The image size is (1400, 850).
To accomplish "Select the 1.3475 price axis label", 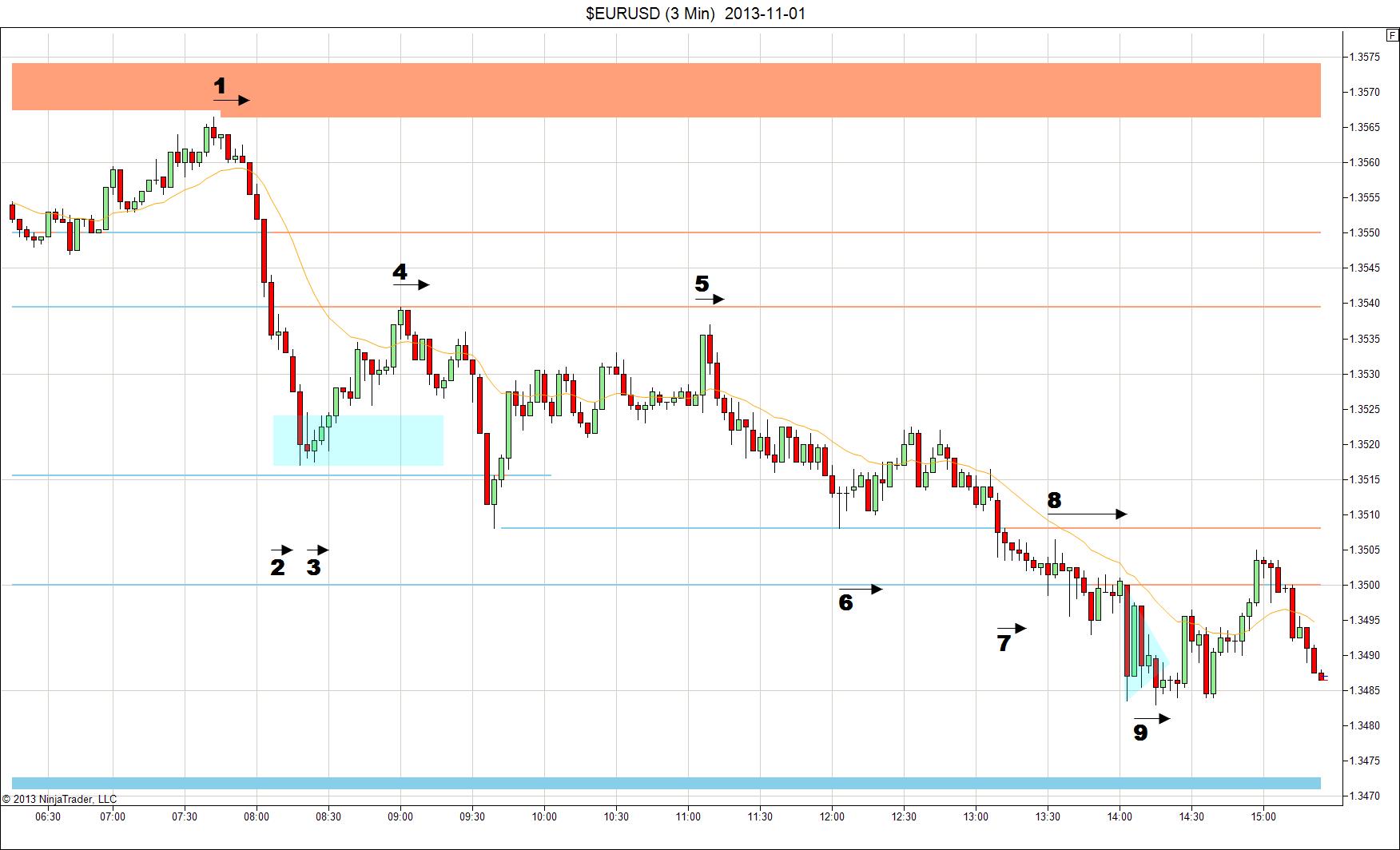I will (x=1365, y=761).
